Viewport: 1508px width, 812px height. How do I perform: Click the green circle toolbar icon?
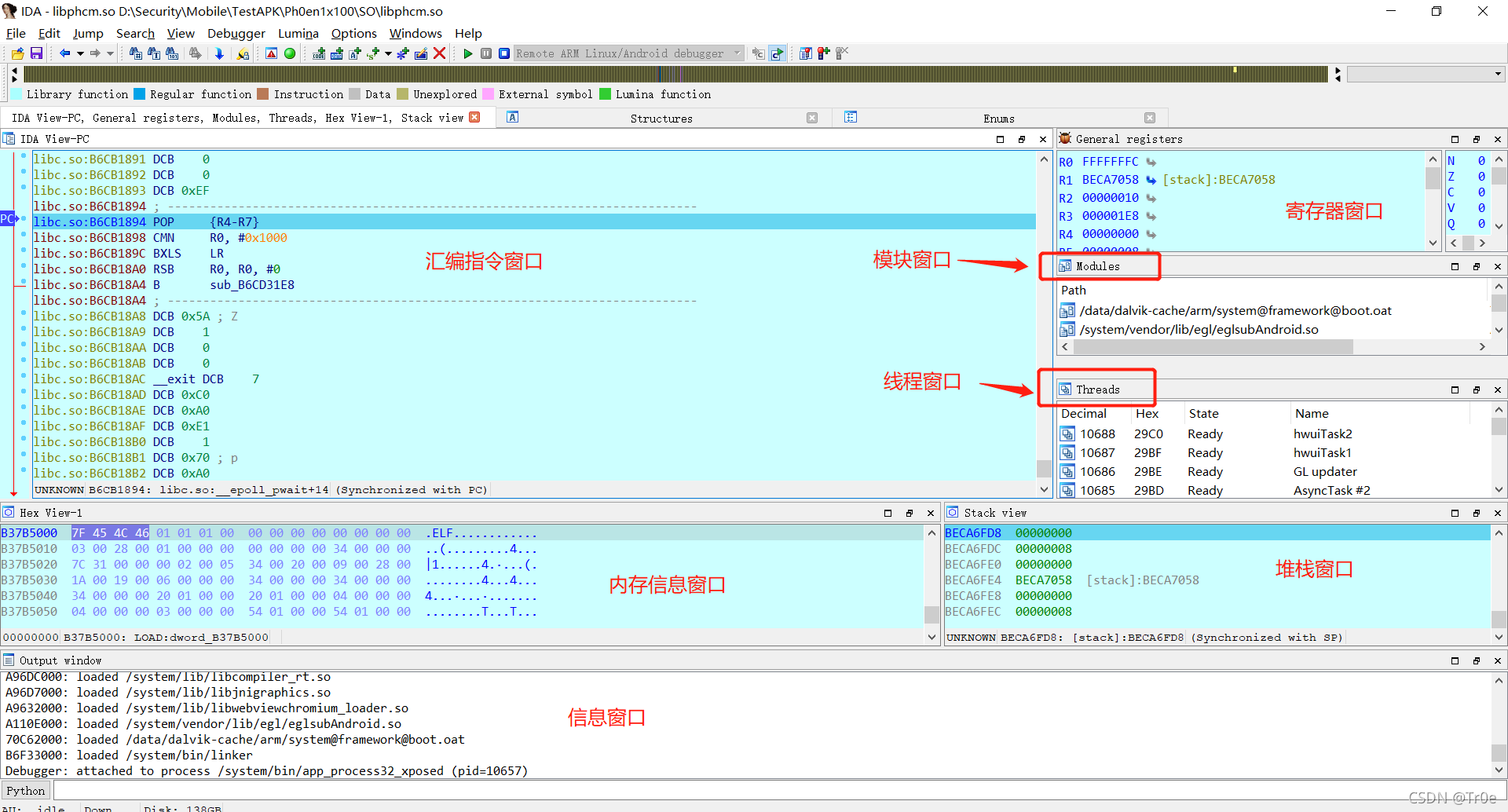click(x=290, y=53)
